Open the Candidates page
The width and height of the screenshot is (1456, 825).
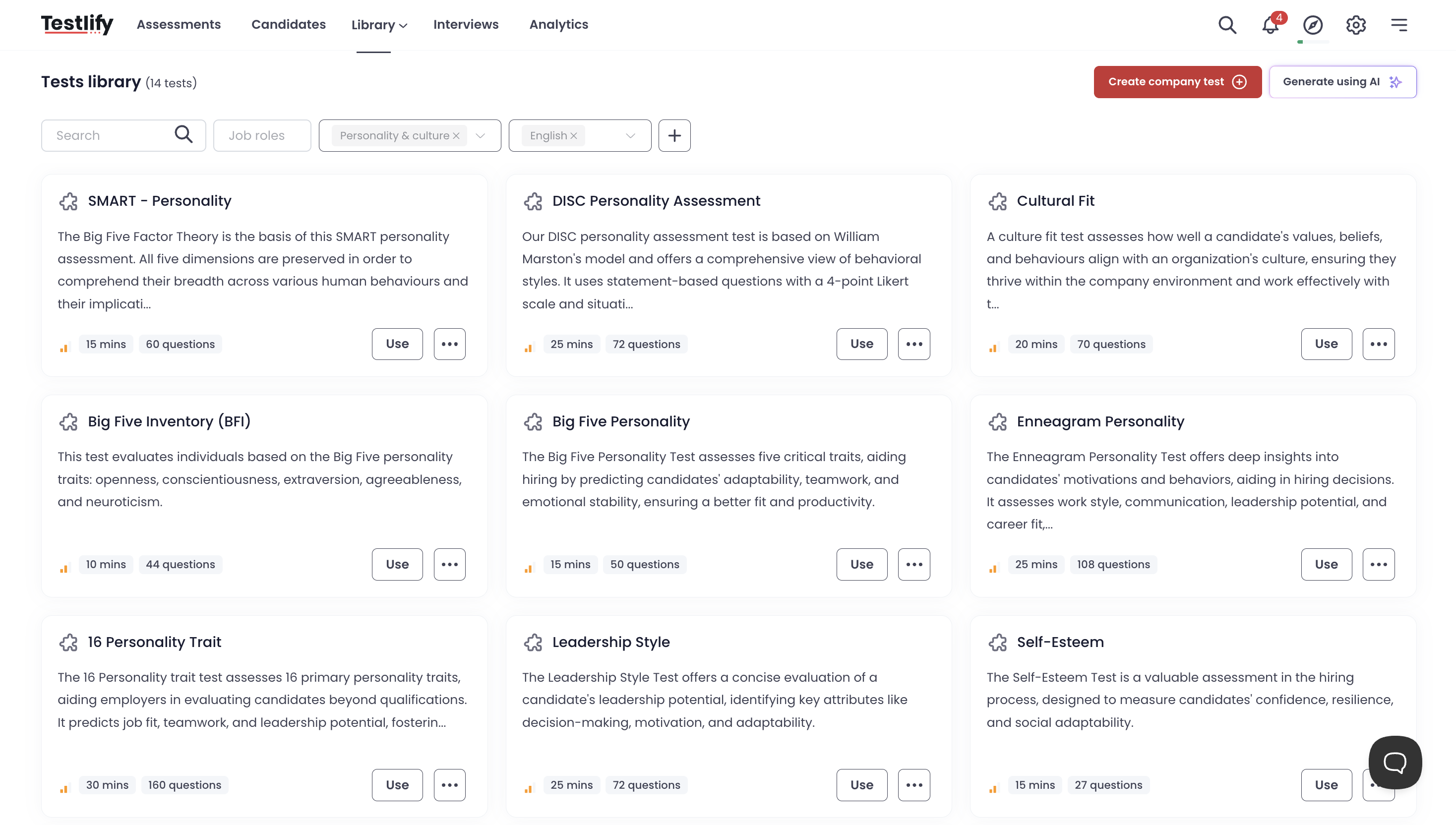click(x=289, y=24)
